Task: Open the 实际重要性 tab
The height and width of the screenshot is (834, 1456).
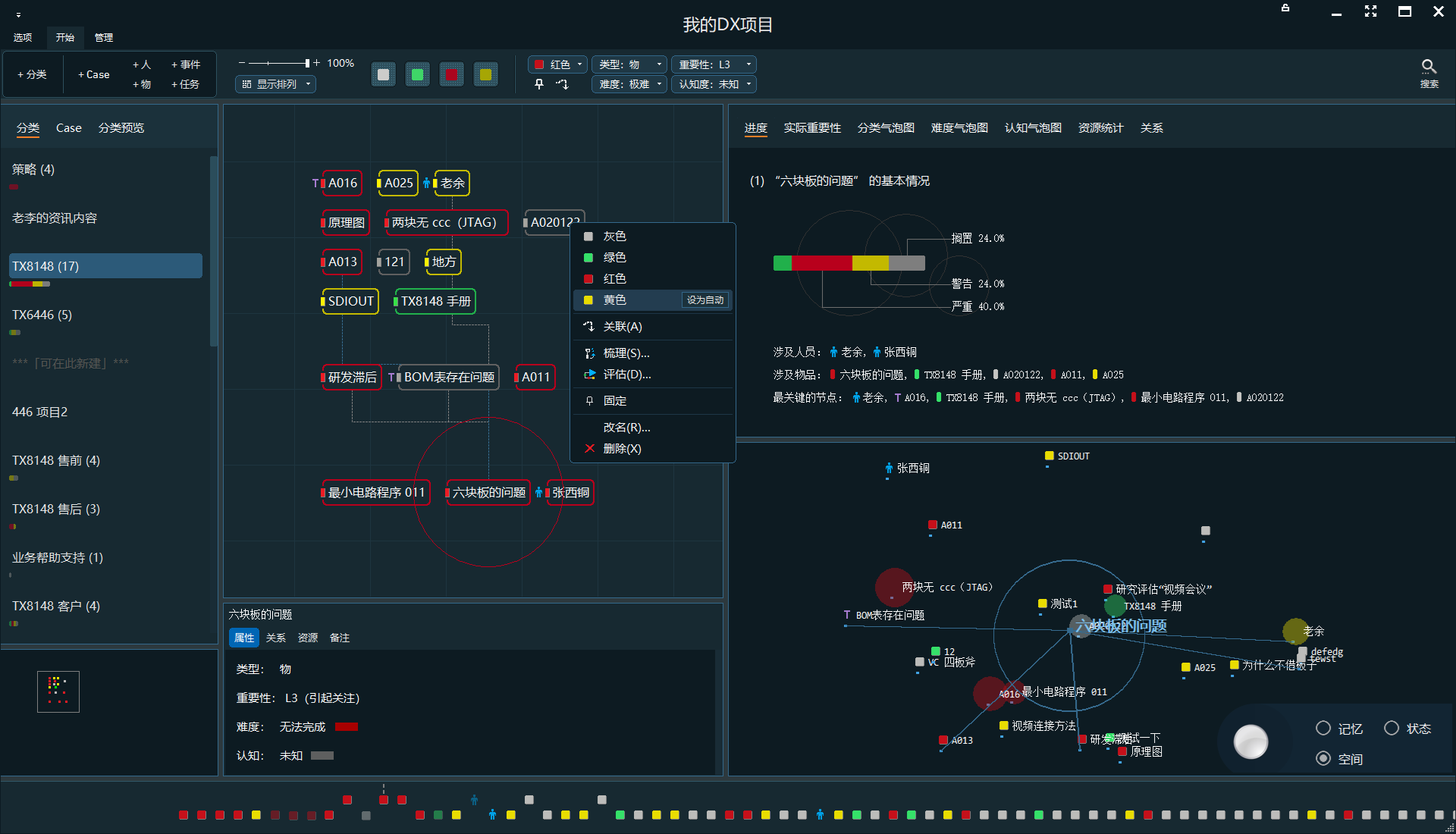Action: pyautogui.click(x=812, y=128)
